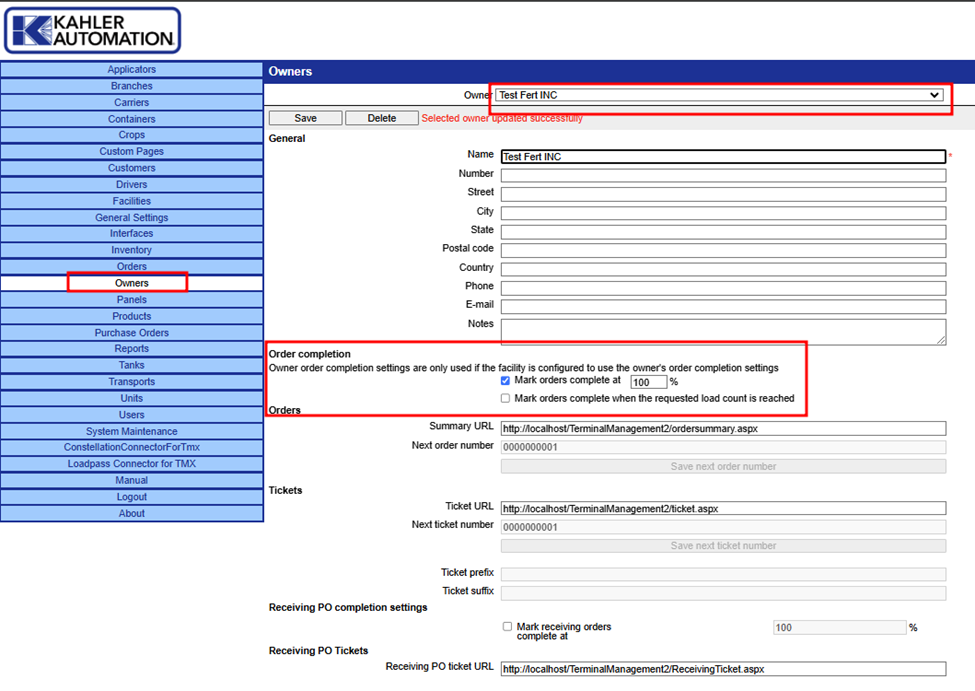Click inside the Notes text area

(723, 332)
